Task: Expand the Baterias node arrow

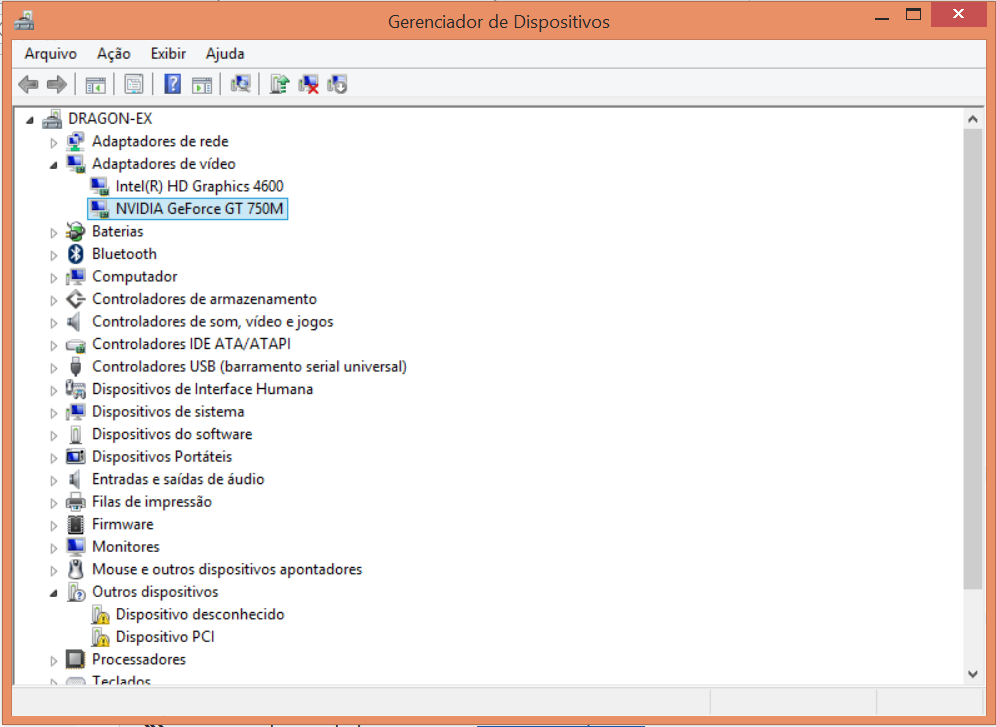Action: (54, 233)
